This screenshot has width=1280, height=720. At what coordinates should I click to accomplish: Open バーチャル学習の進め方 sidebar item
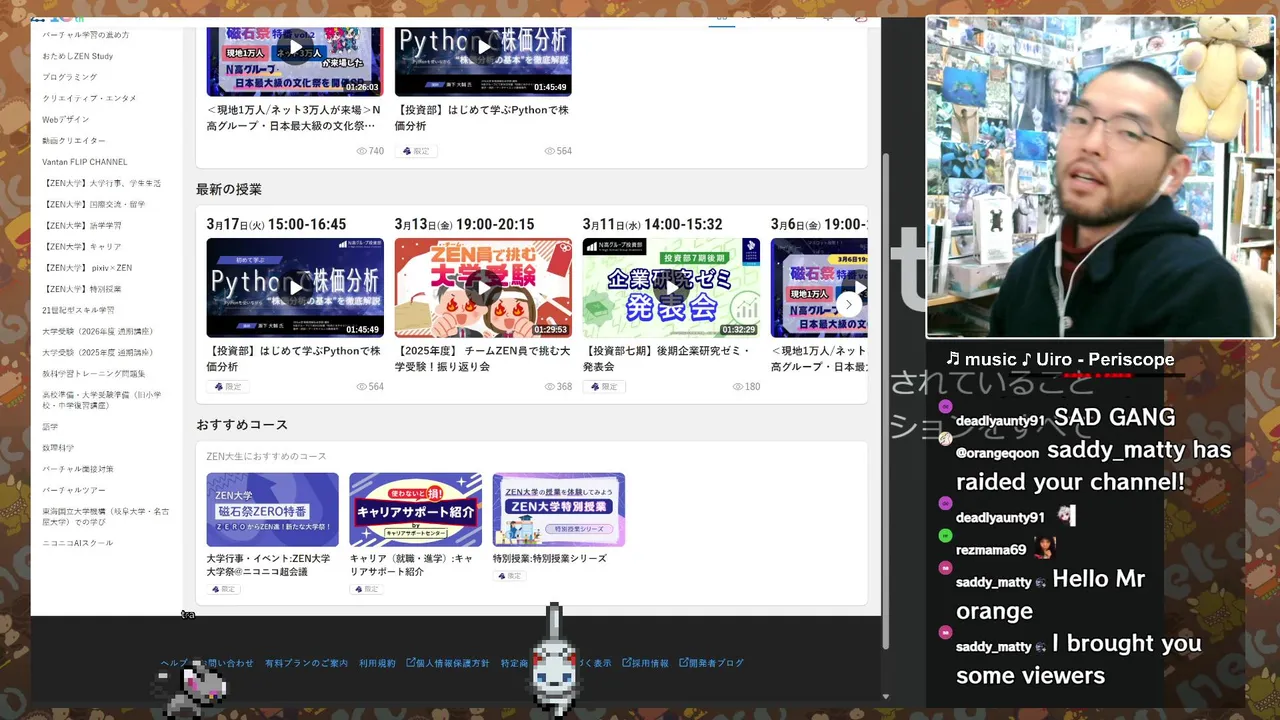click(86, 35)
